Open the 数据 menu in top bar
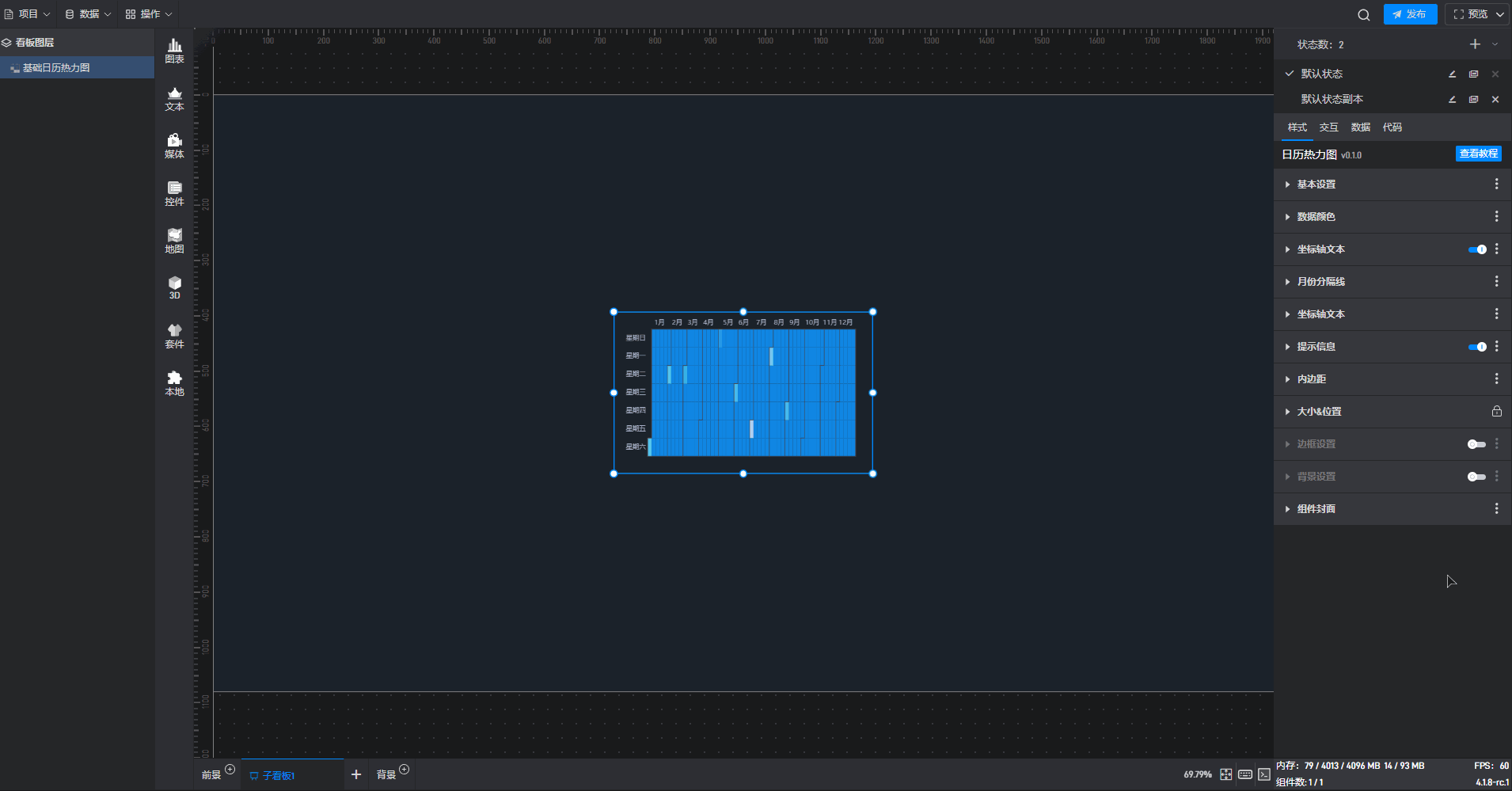1512x791 pixels. (88, 14)
